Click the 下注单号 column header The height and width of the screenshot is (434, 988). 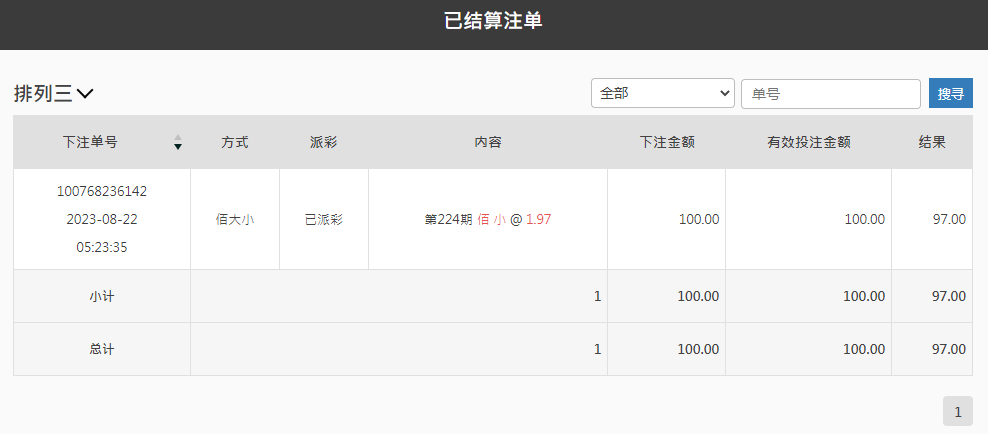(90, 142)
